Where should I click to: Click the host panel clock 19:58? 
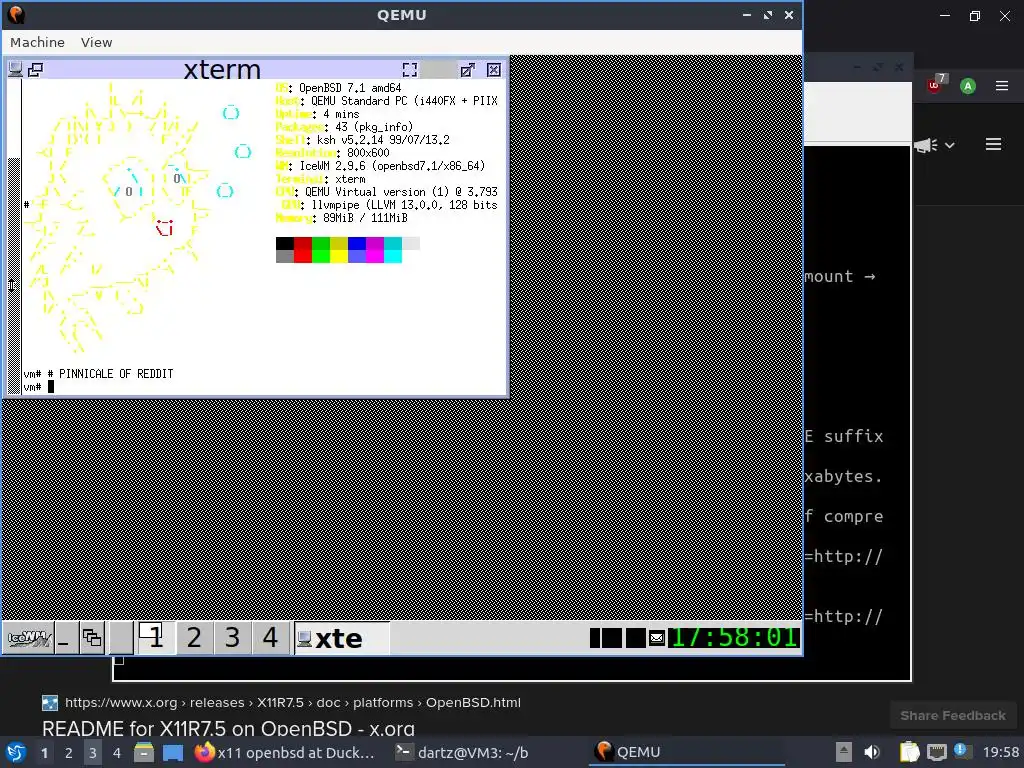pyautogui.click(x=1001, y=752)
